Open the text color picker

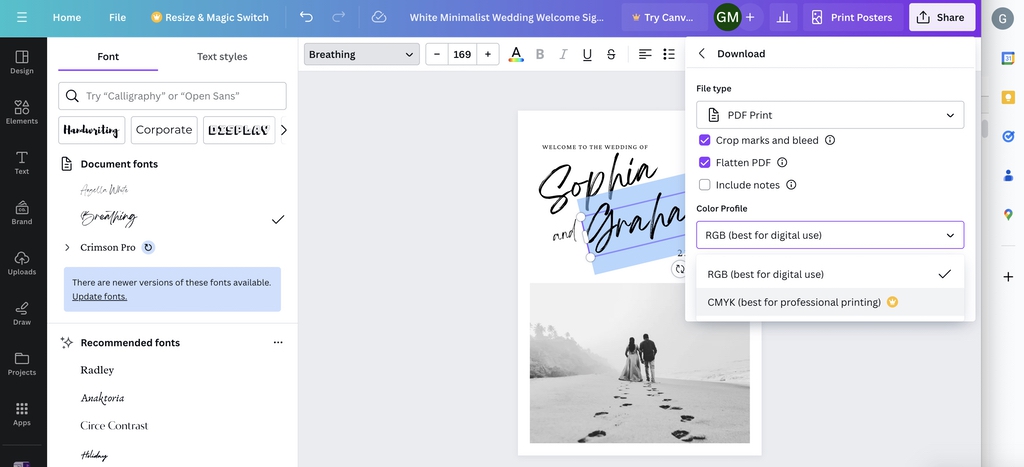point(516,54)
